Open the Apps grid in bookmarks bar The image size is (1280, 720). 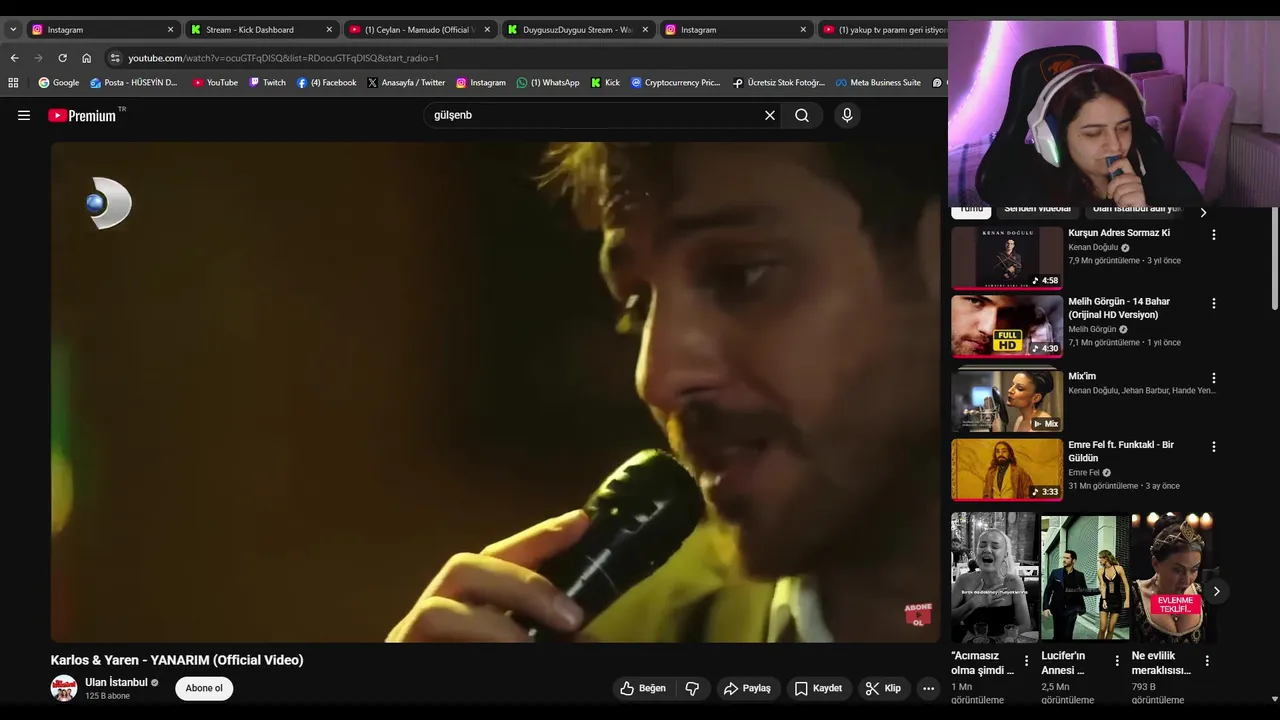(x=13, y=83)
